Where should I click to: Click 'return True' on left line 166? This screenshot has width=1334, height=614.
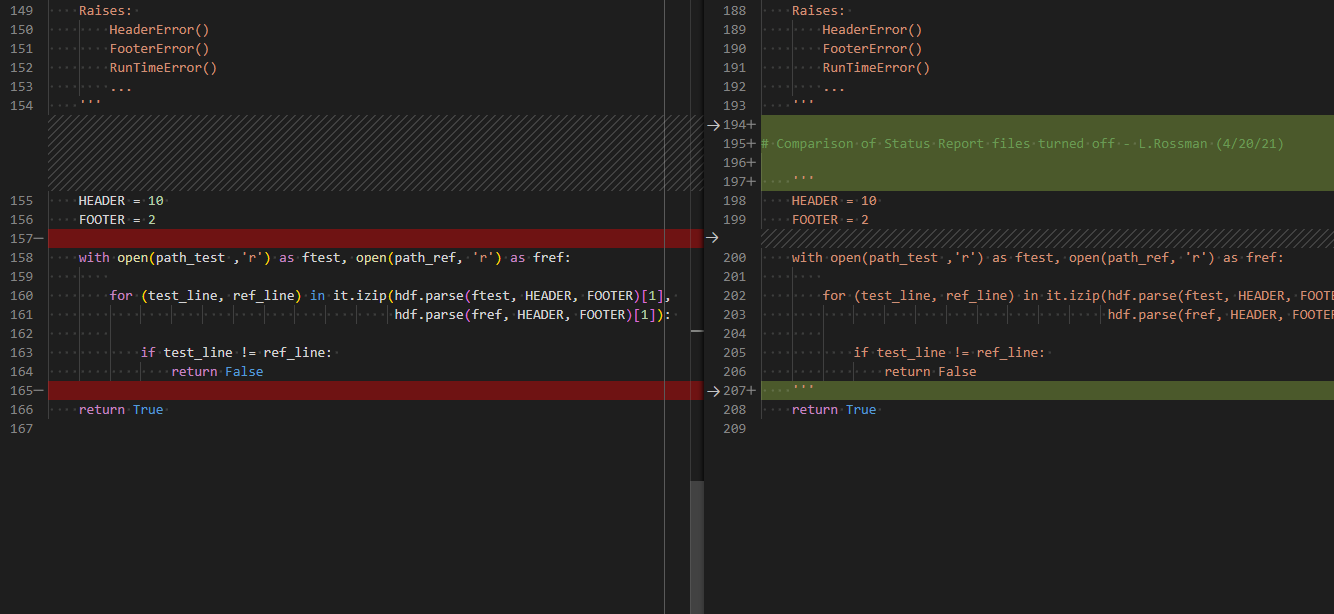click(121, 410)
